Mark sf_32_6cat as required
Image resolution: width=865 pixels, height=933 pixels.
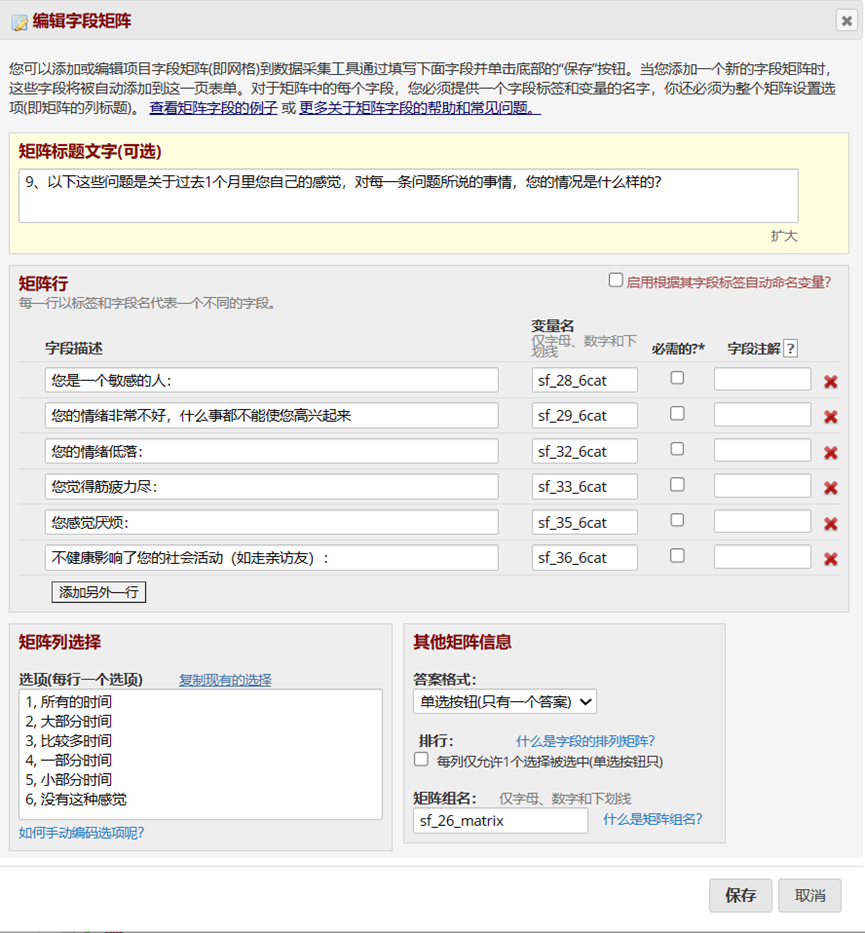click(x=677, y=449)
